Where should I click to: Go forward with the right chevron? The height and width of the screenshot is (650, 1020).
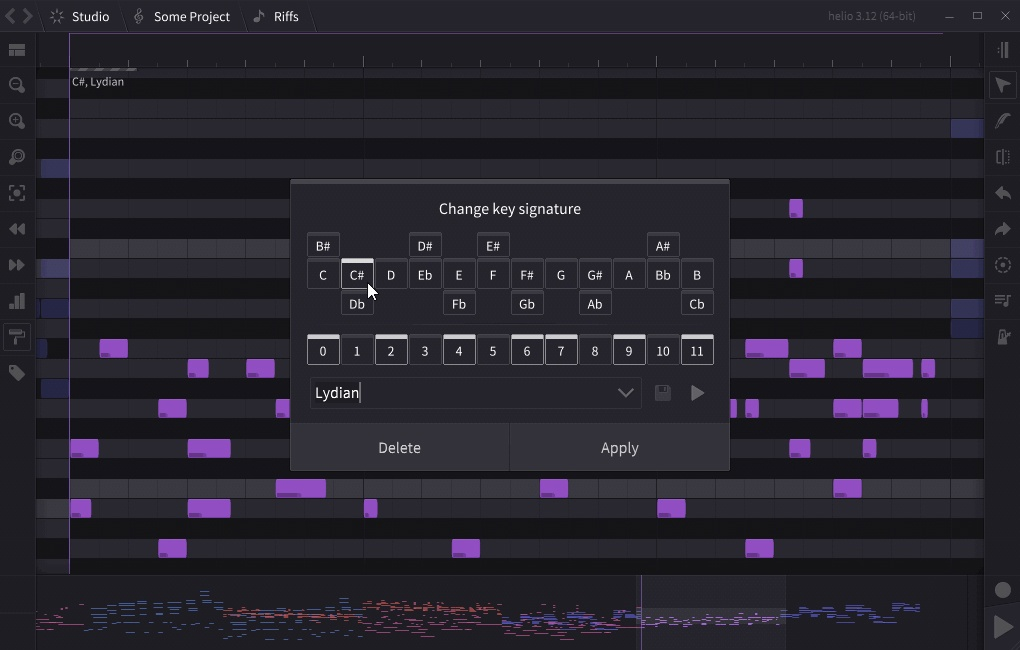pos(27,16)
